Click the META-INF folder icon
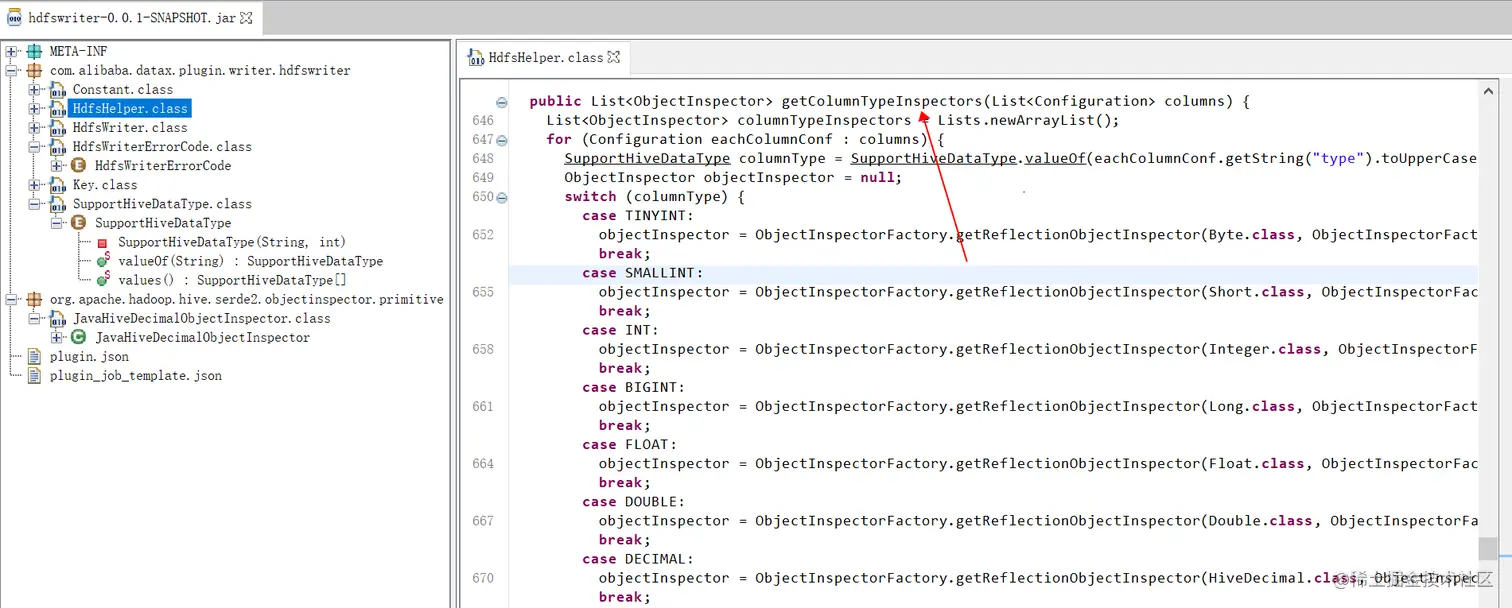 35,51
